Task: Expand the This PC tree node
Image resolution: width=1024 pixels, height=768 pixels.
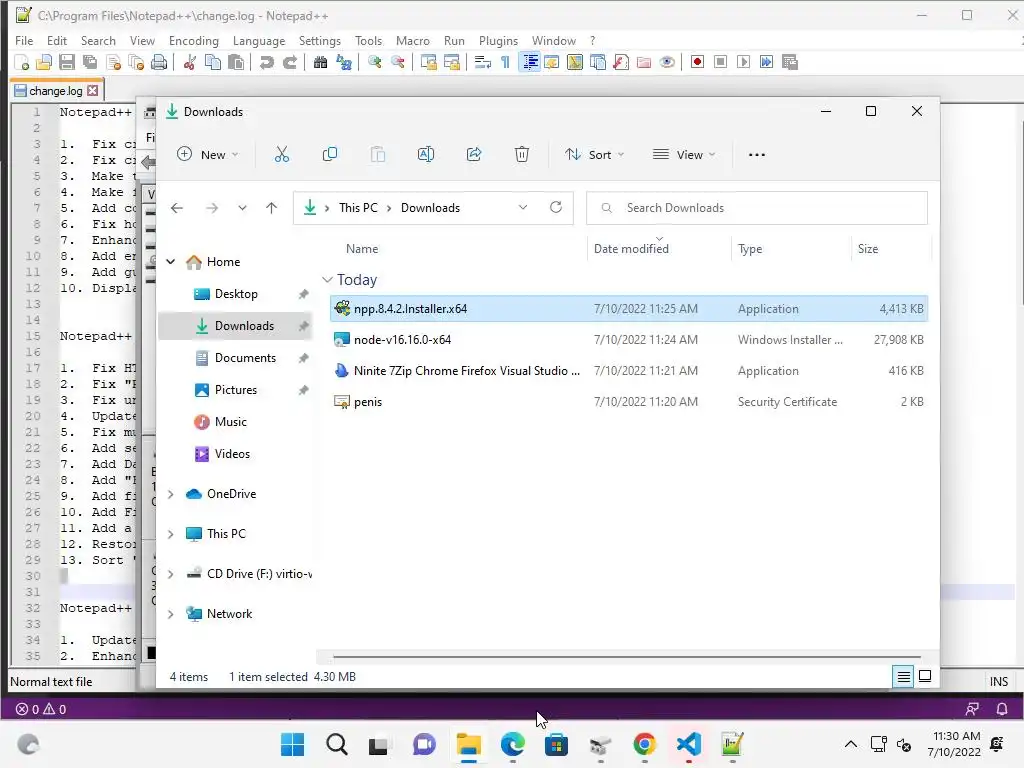Action: pyautogui.click(x=171, y=534)
